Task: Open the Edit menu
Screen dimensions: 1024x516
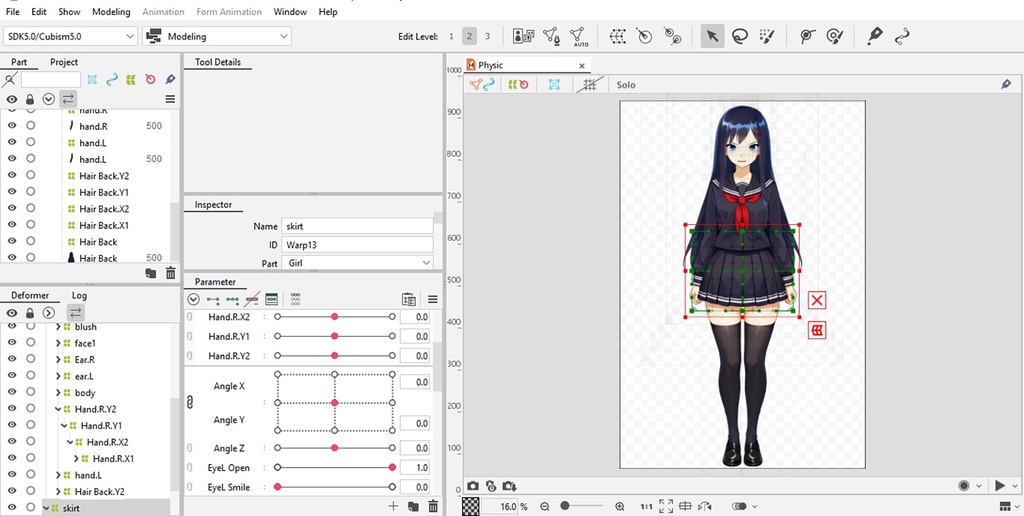Action: (x=39, y=12)
